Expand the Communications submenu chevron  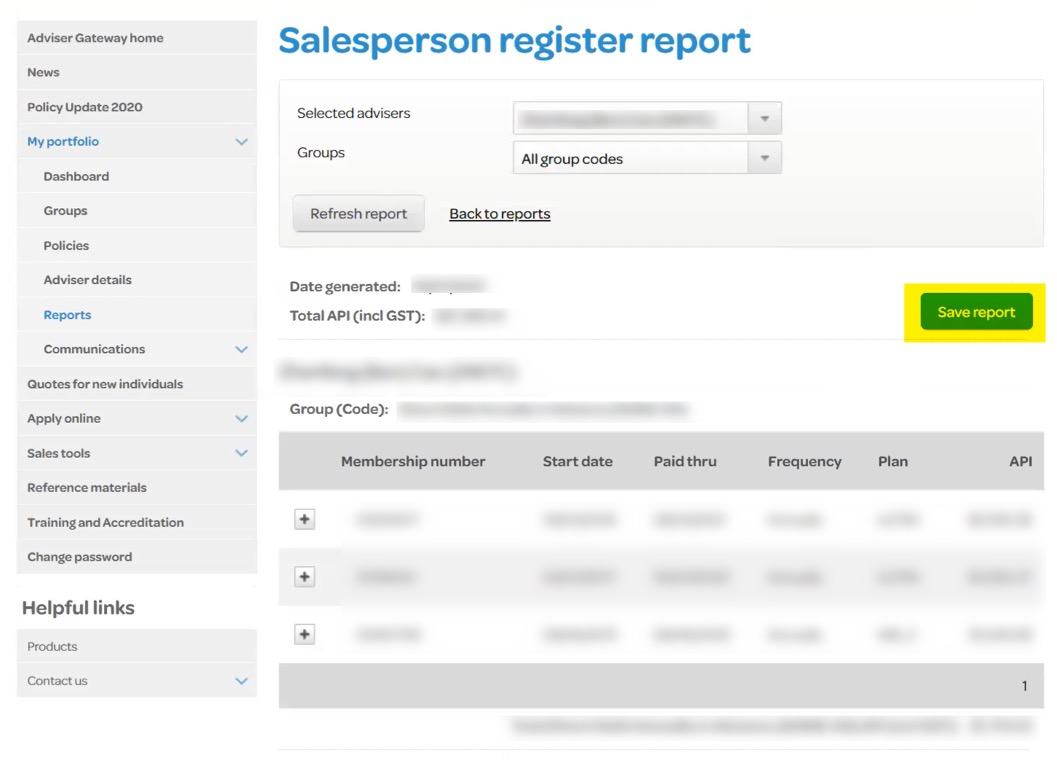[x=241, y=349]
